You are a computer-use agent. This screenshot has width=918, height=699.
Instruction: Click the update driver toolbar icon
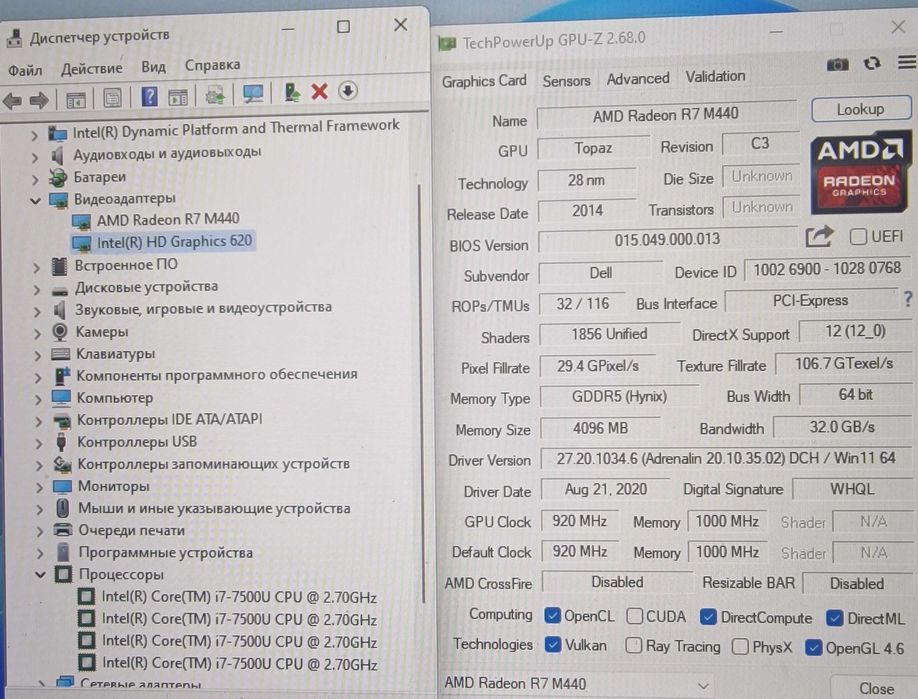[292, 92]
